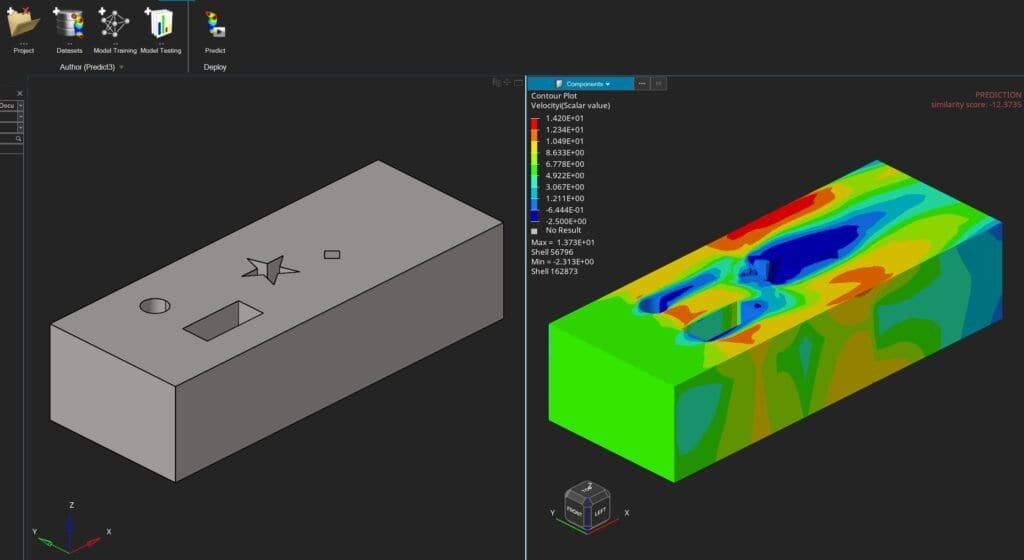Click the Shell 56796 label

pos(552,252)
